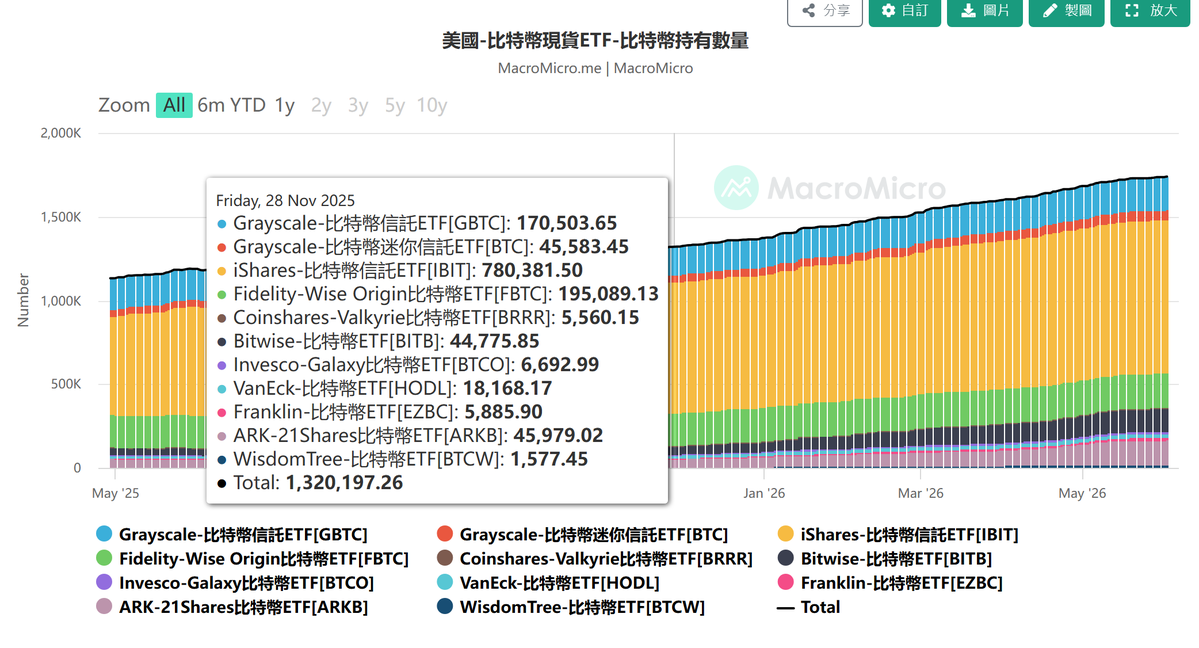Select the All zoom range
Image resolution: width=1199 pixels, height=648 pixels.
click(x=174, y=105)
